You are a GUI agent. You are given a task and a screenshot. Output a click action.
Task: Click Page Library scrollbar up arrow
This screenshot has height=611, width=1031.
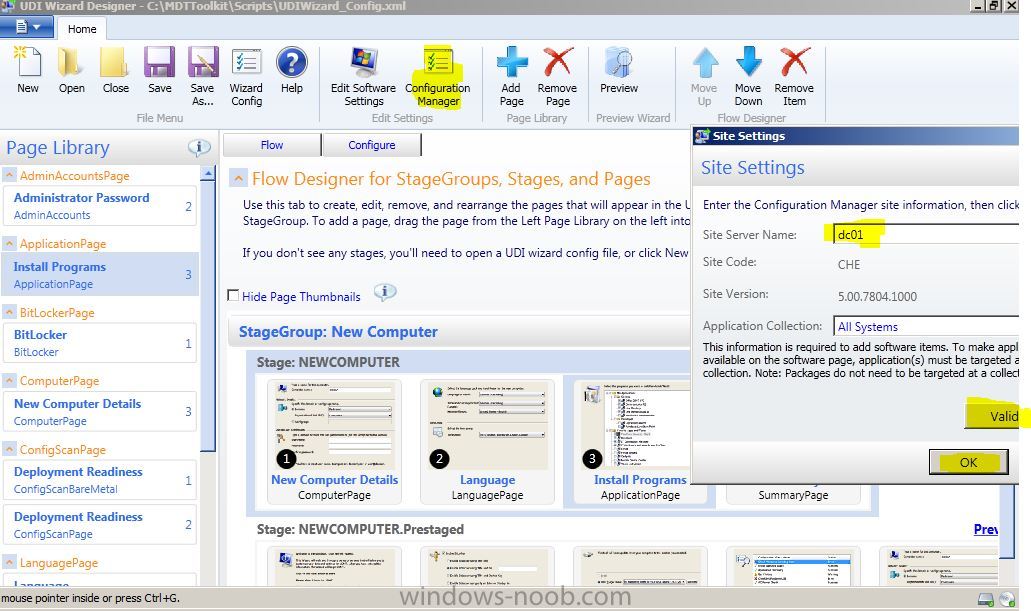pyautogui.click(x=208, y=173)
